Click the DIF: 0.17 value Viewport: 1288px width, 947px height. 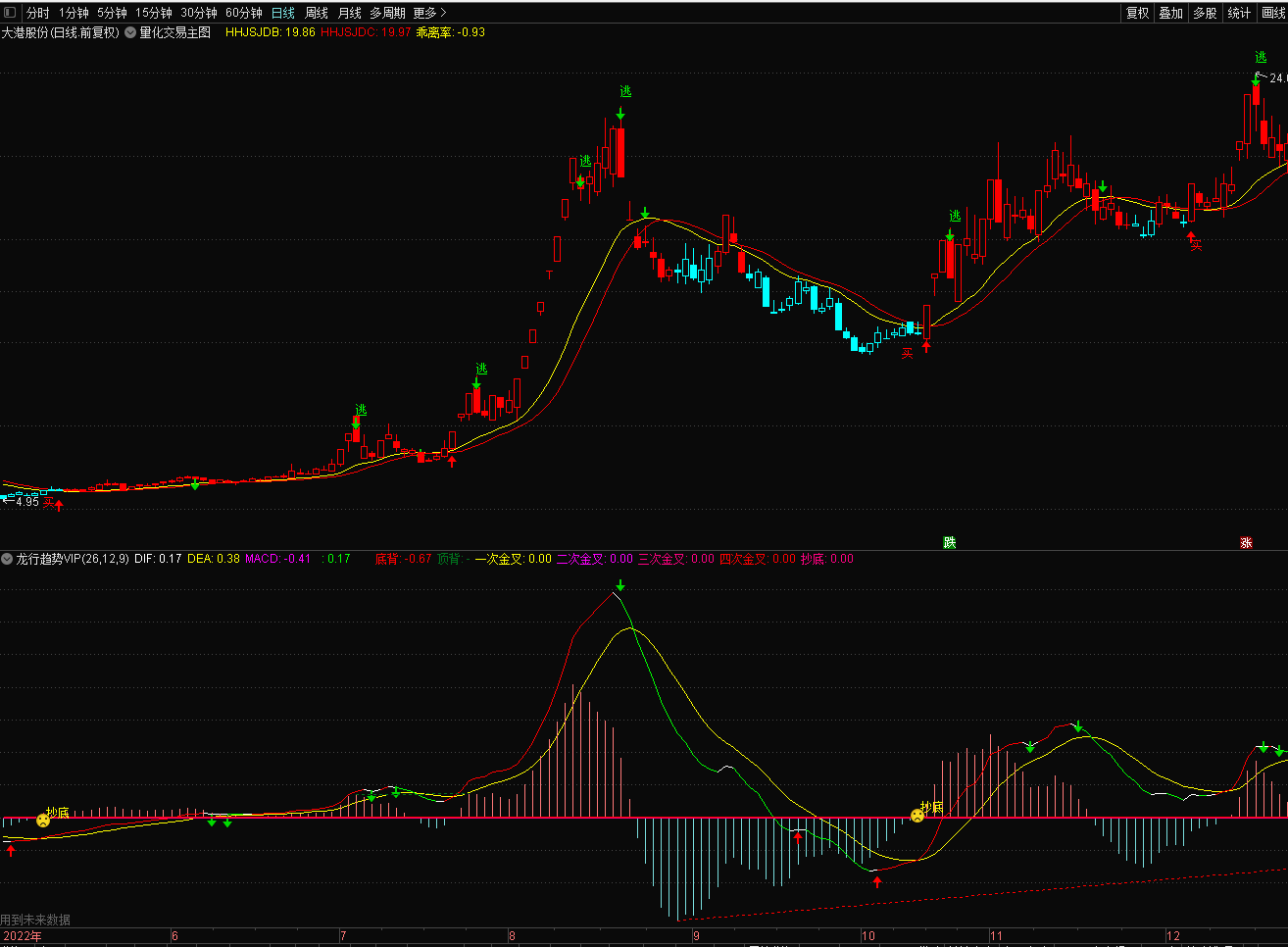coord(158,559)
